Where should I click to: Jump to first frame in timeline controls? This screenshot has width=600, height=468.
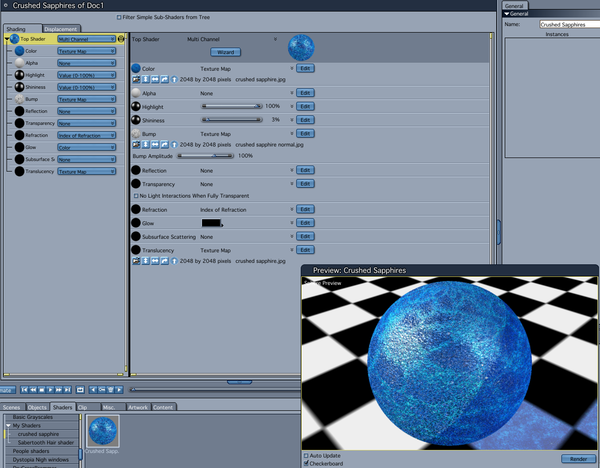(x=24, y=390)
